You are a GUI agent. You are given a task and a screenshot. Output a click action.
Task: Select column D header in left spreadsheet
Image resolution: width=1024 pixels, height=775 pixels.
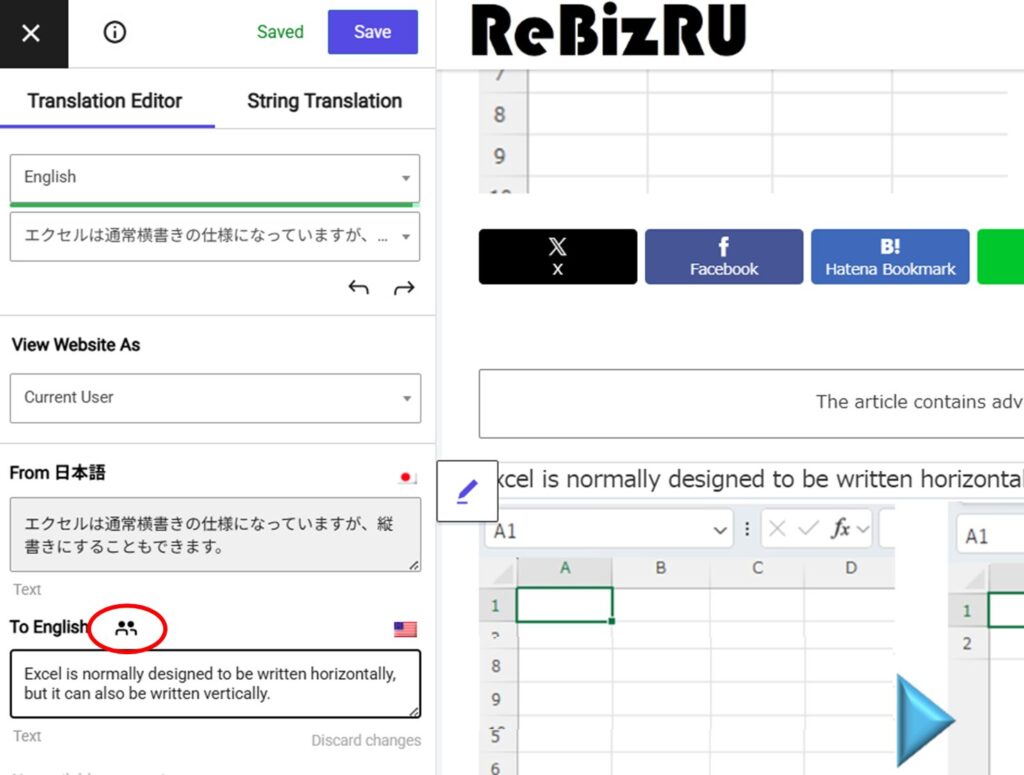(x=850, y=568)
